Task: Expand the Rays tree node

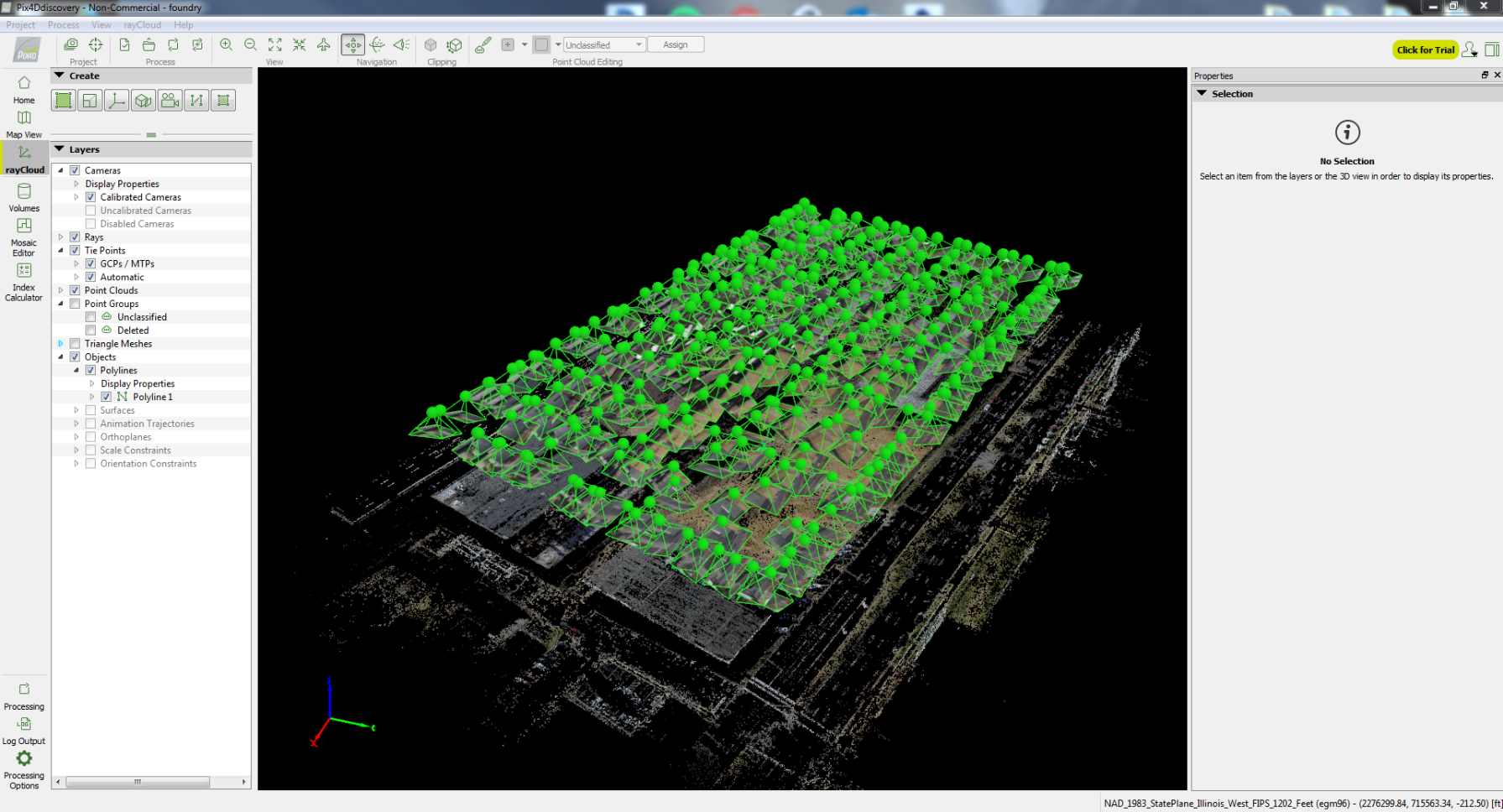Action: tap(60, 237)
